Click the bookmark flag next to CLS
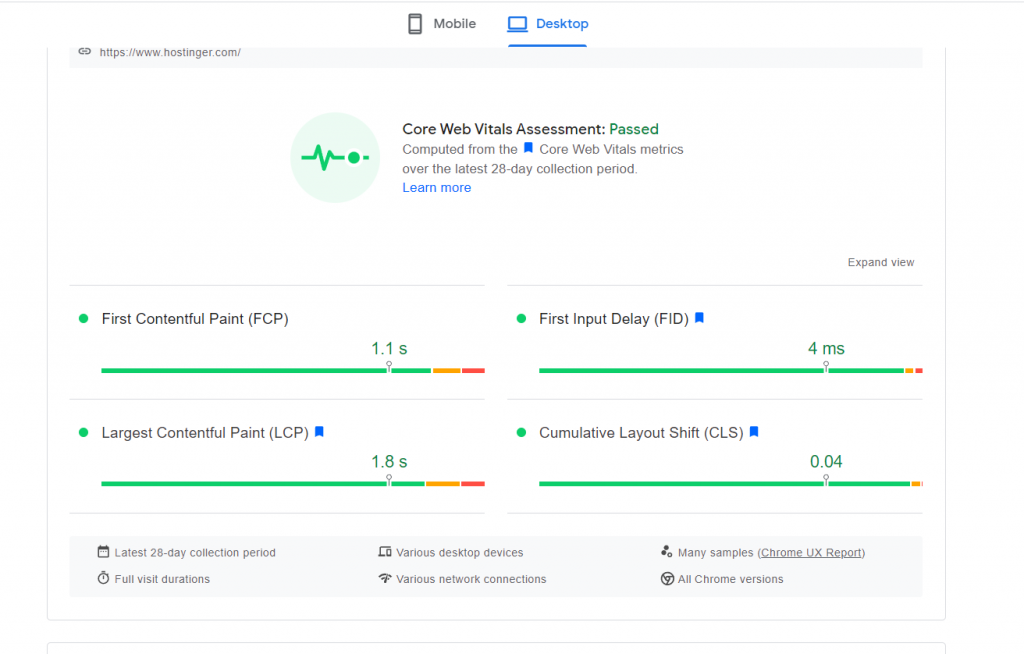 (752, 431)
